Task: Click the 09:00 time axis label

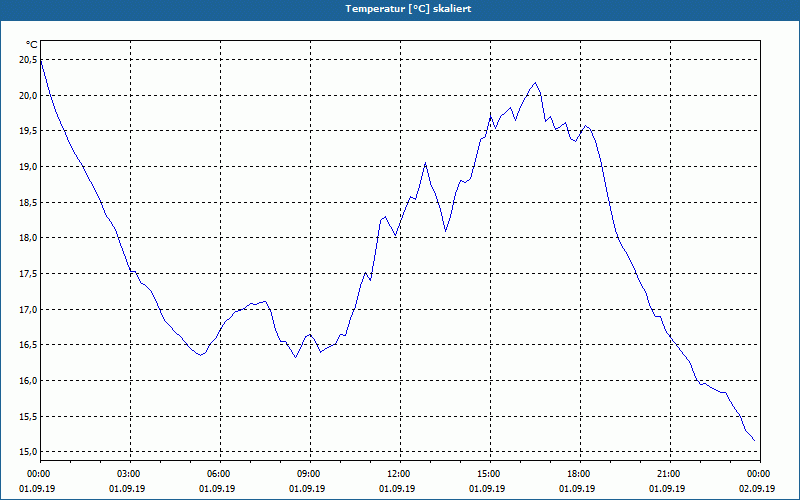Action: [x=310, y=474]
